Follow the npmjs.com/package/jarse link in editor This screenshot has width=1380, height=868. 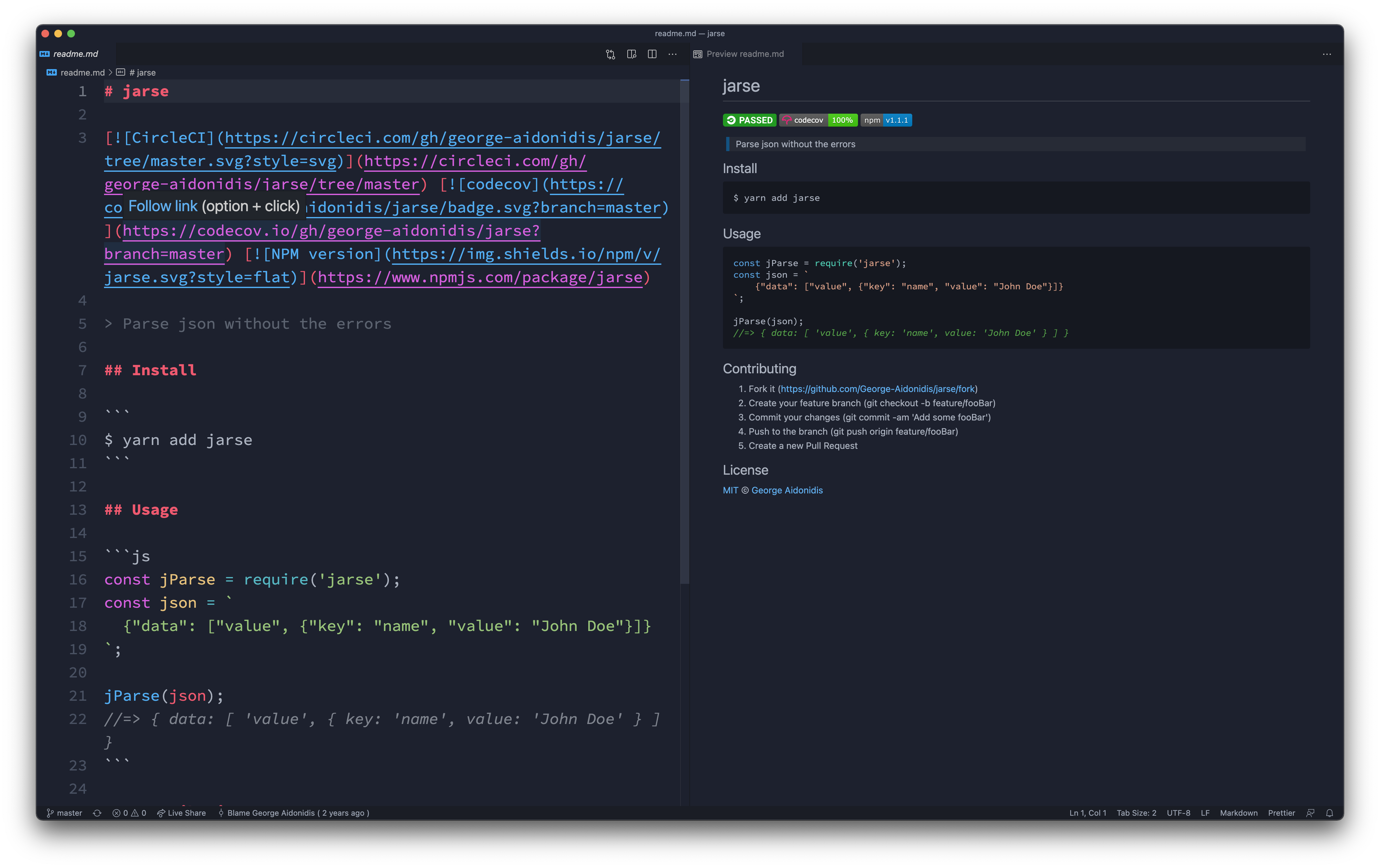click(x=480, y=277)
